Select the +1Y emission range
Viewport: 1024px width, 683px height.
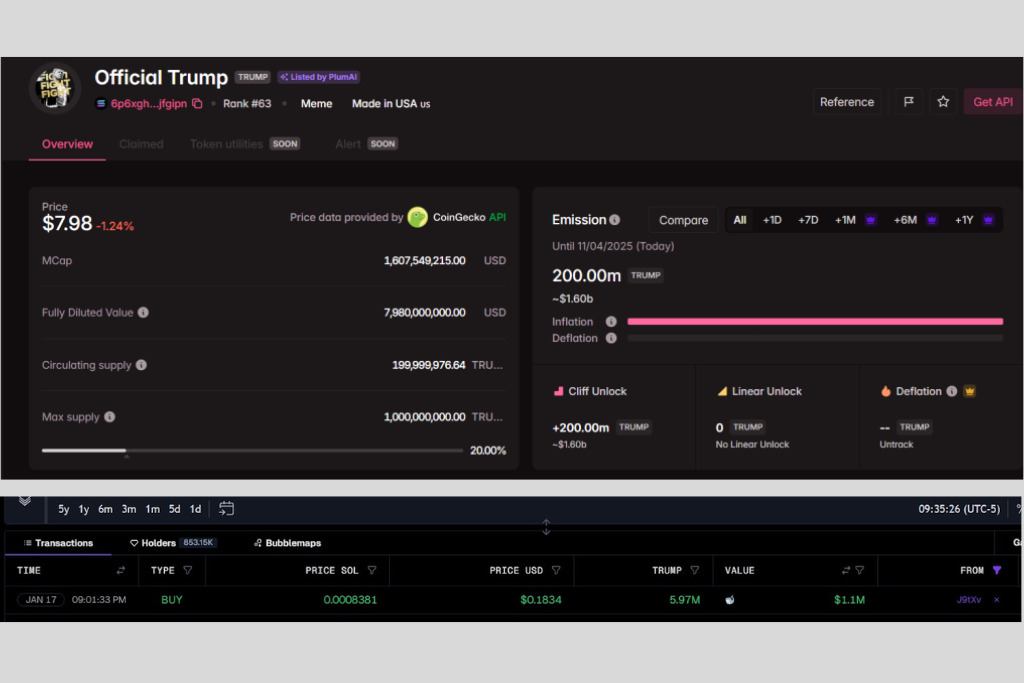click(x=974, y=220)
